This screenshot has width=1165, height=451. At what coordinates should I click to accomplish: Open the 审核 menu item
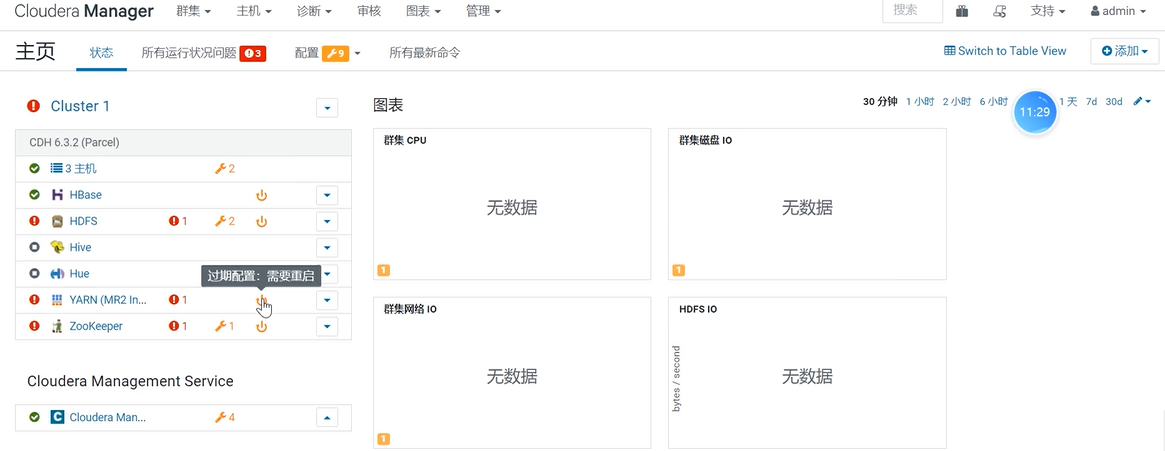point(369,11)
